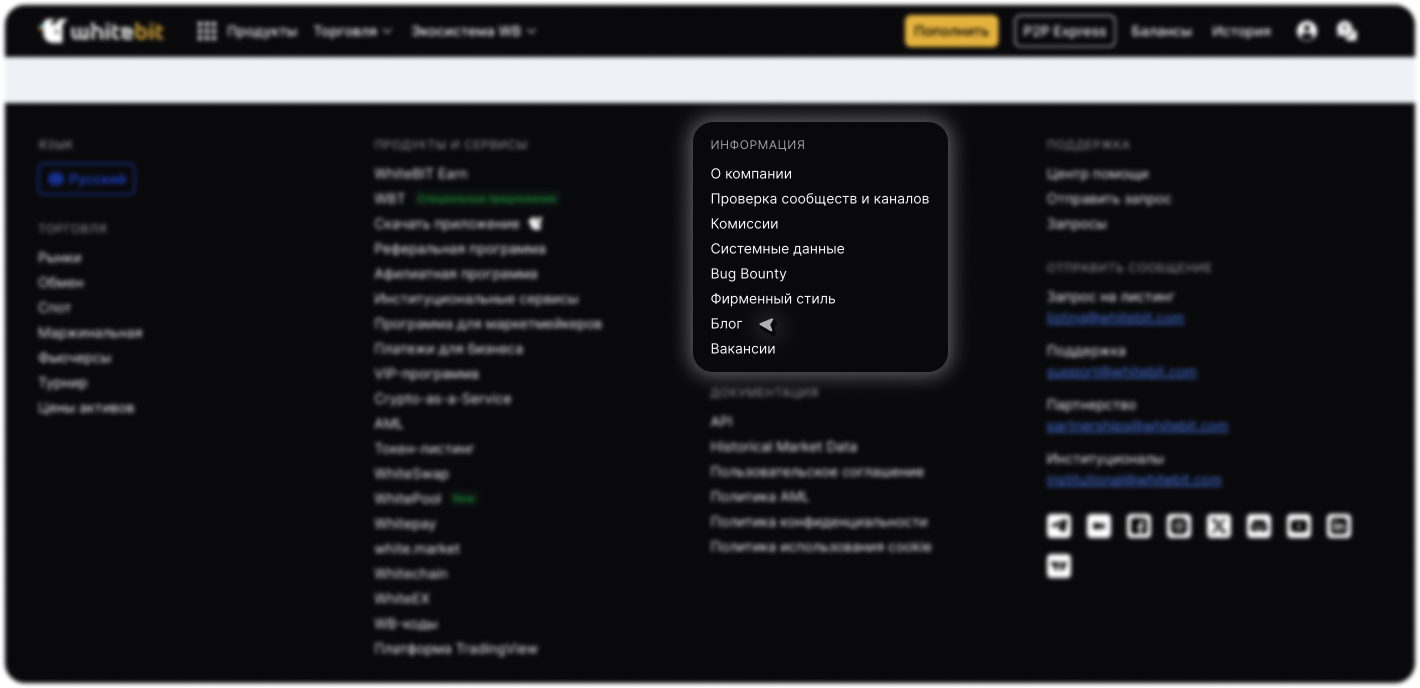
Task: Open the Bug Bounty link
Action: click(748, 274)
